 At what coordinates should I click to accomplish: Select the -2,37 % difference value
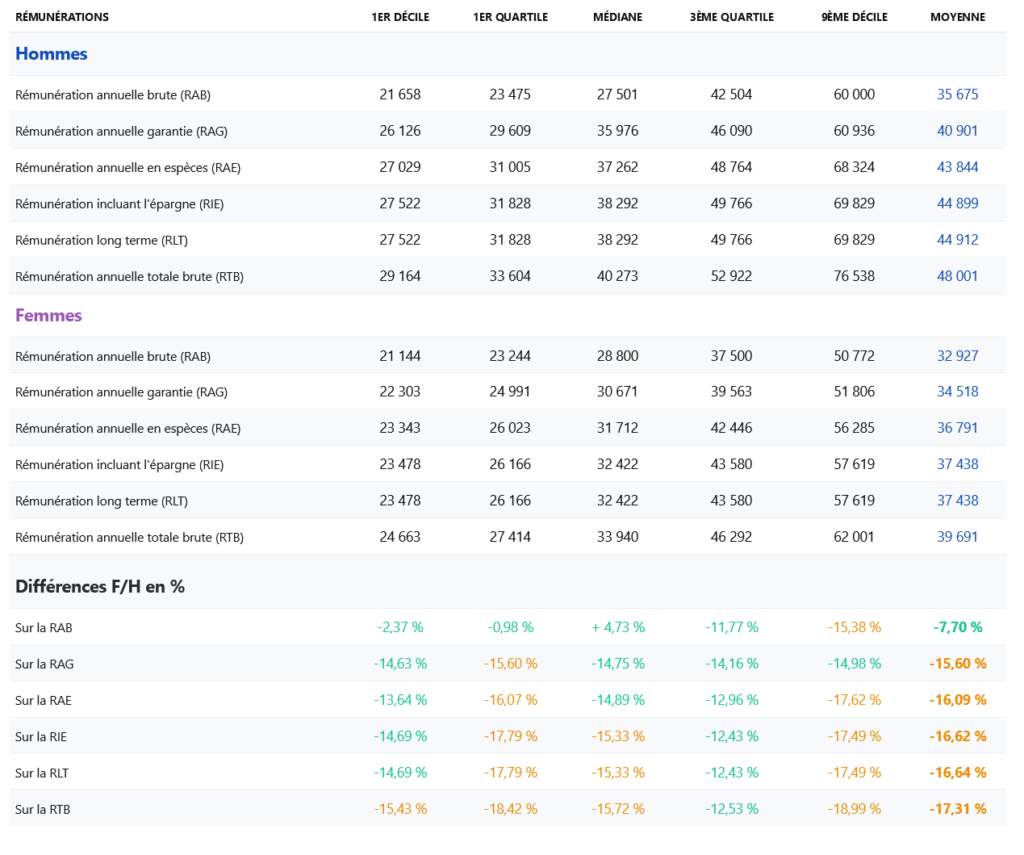pyautogui.click(x=400, y=627)
